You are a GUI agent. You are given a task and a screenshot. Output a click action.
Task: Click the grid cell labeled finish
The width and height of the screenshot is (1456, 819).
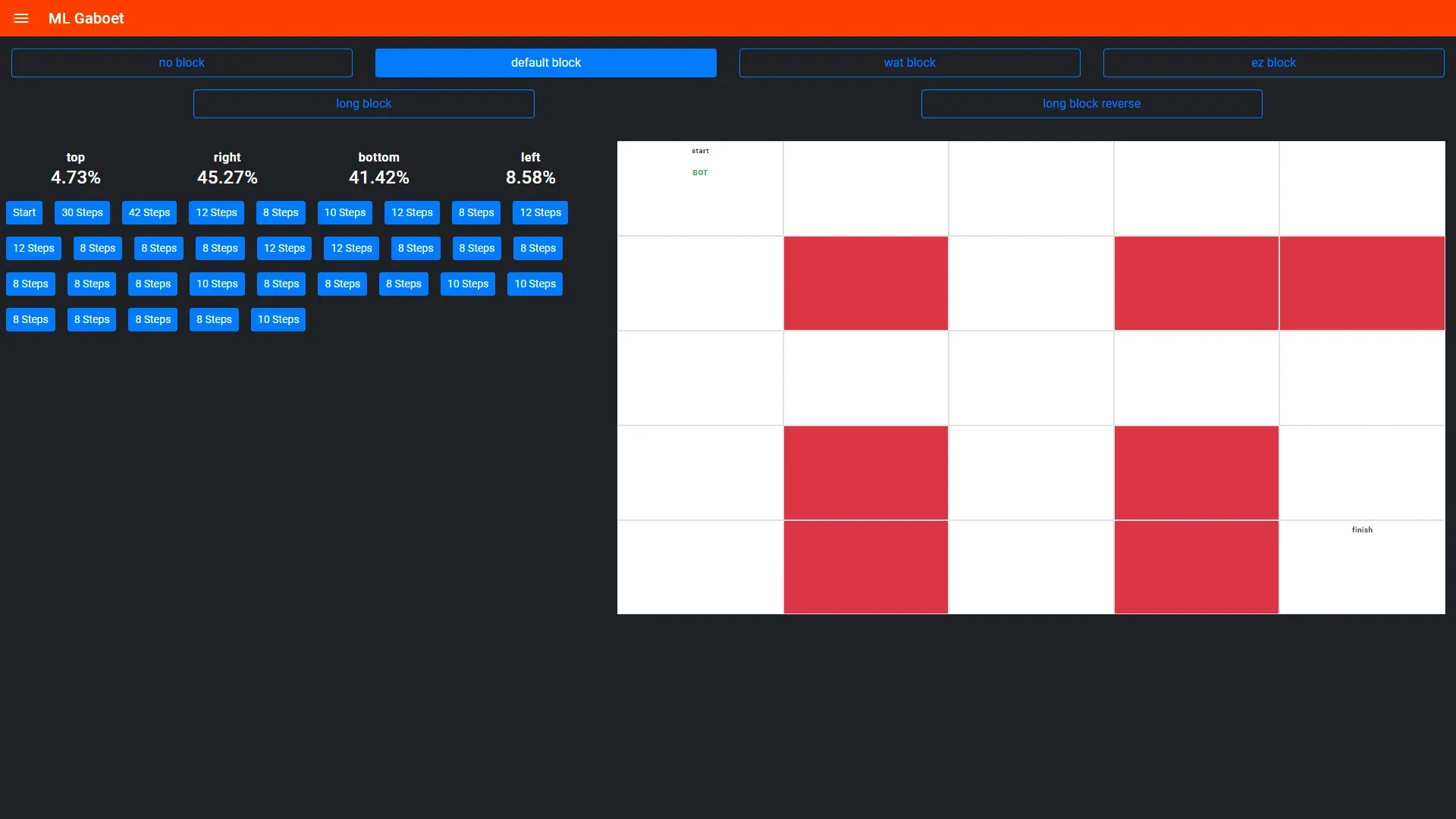click(x=1362, y=567)
